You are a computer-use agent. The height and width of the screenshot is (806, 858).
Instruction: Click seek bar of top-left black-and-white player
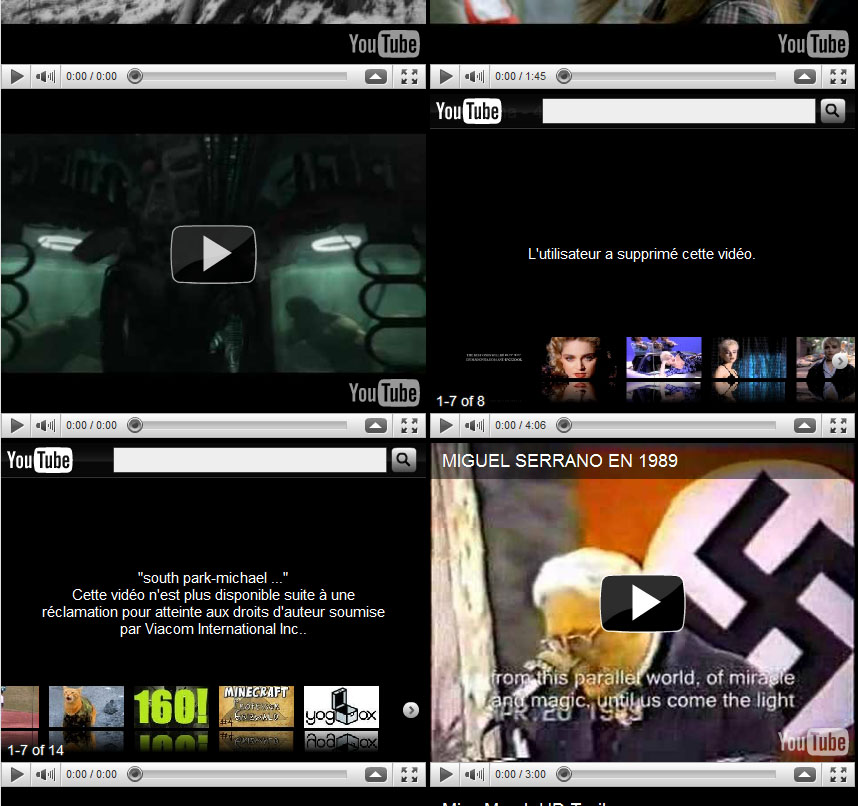(x=241, y=76)
